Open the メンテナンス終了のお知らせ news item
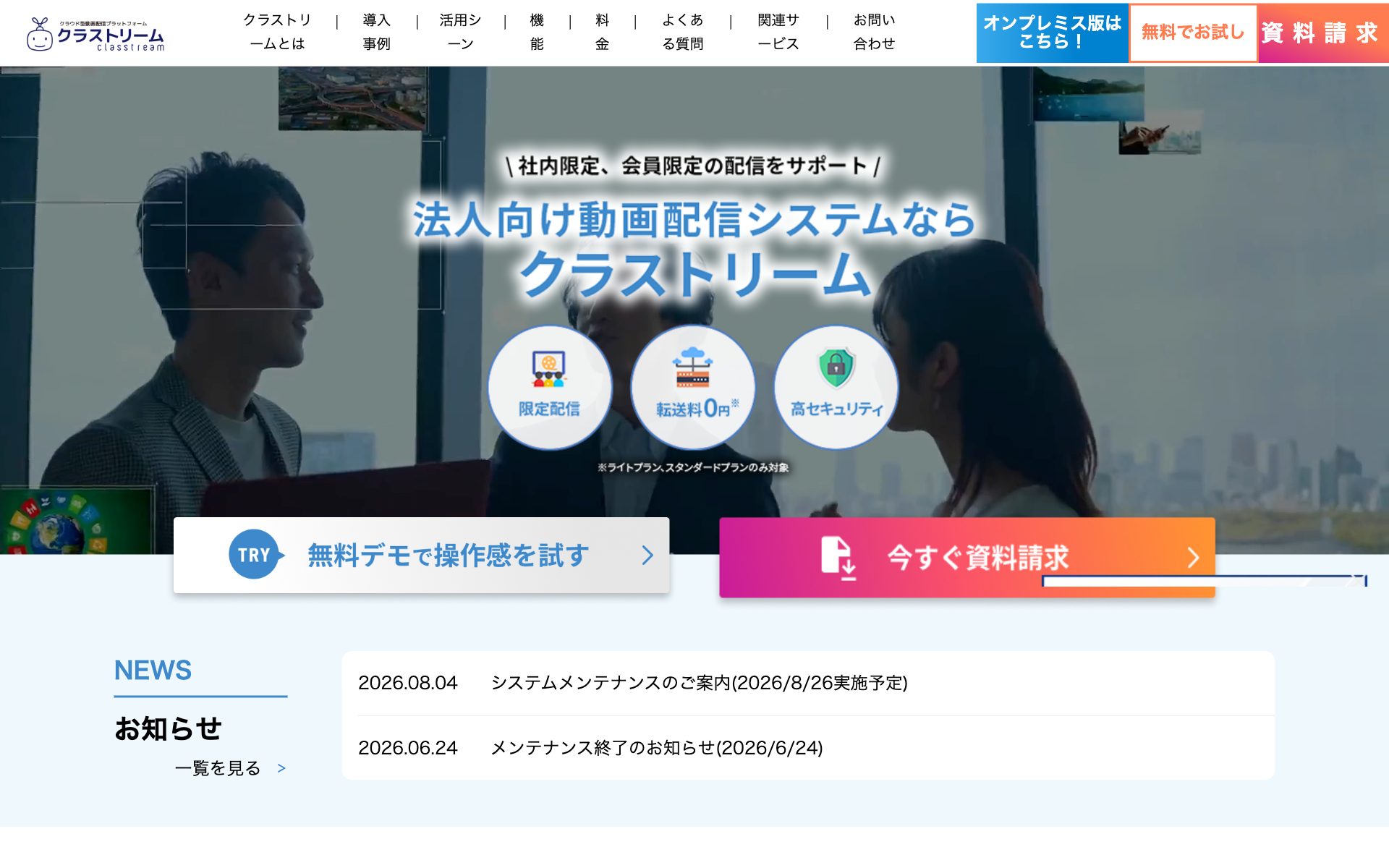Viewport: 1389px width, 868px height. click(657, 748)
